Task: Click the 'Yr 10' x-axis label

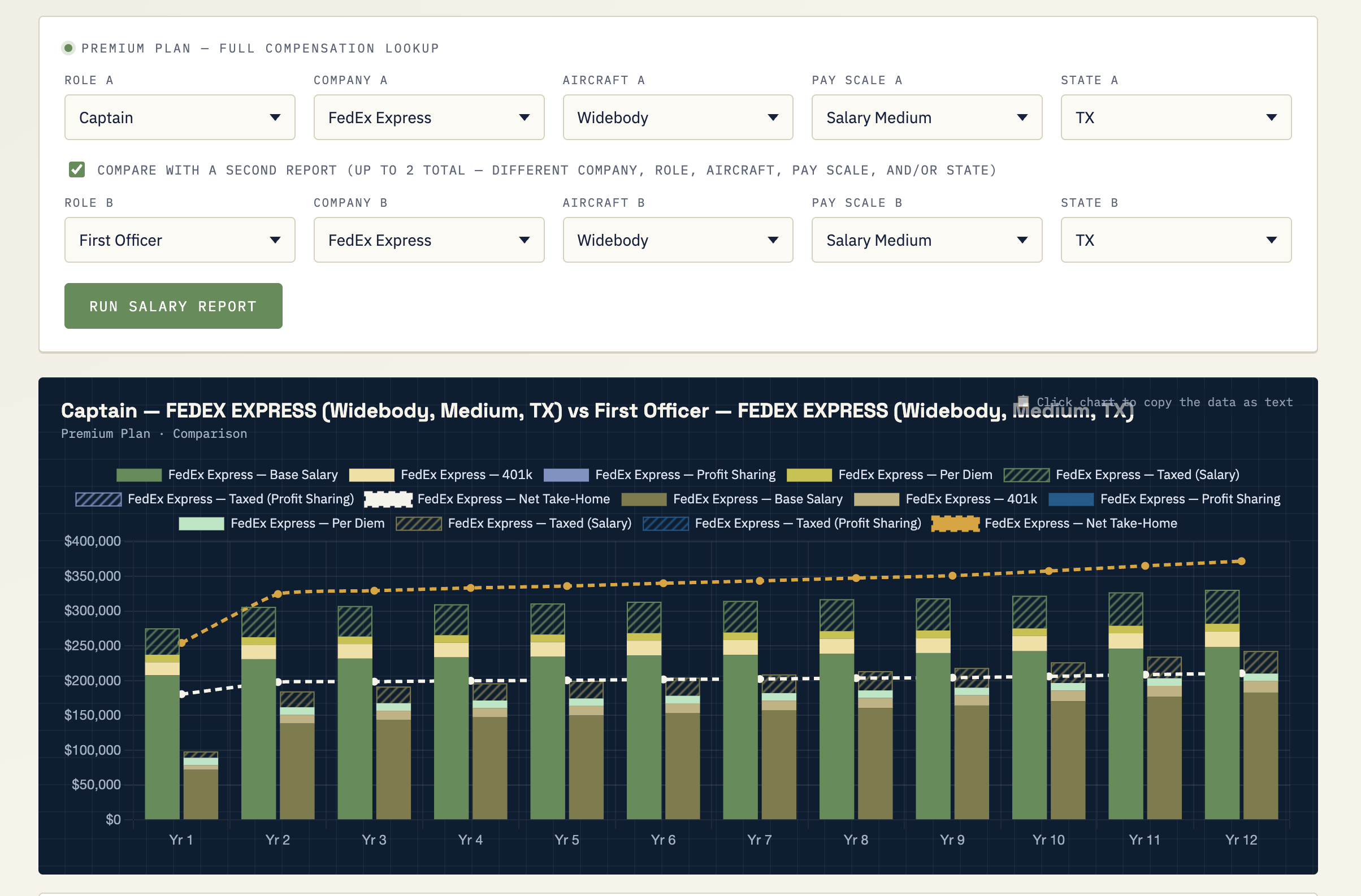Action: coord(1049,840)
